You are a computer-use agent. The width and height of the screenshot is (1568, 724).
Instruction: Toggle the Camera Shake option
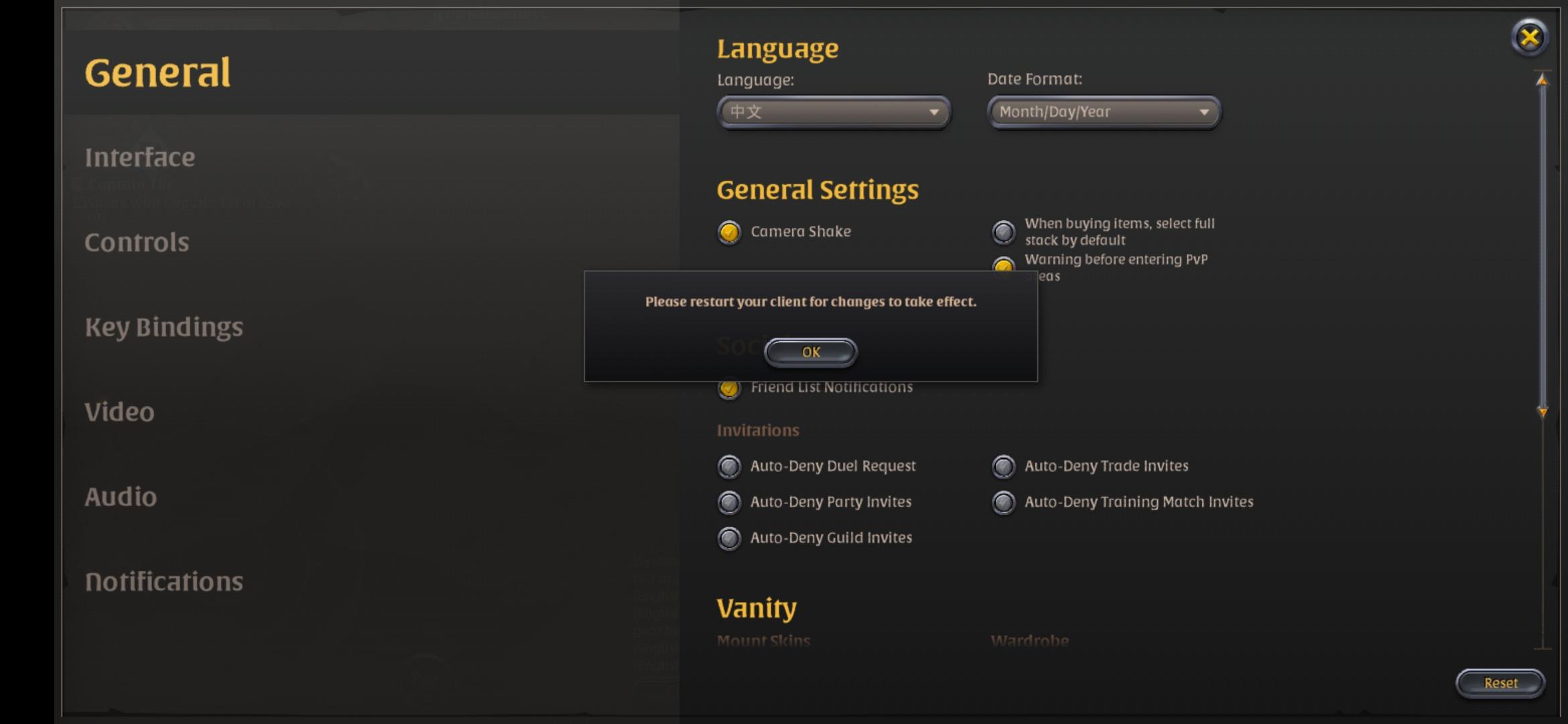(729, 232)
